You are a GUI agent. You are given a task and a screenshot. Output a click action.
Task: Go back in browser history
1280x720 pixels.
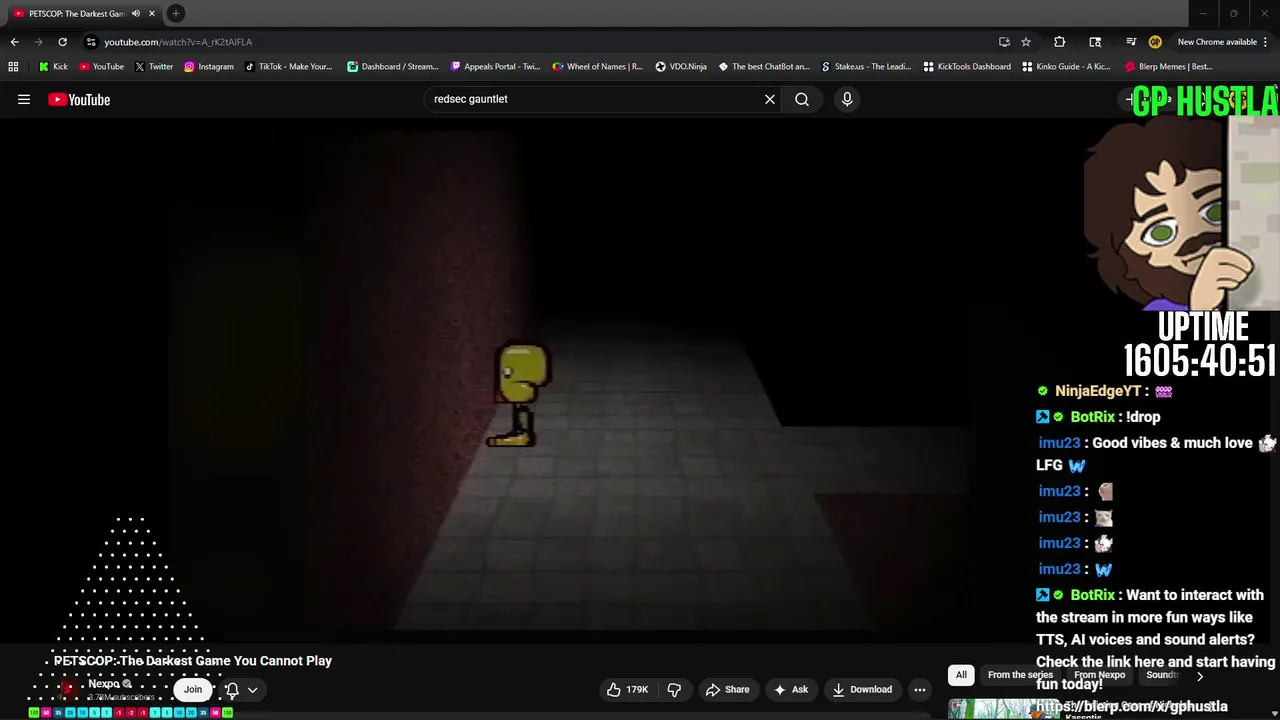[x=14, y=42]
